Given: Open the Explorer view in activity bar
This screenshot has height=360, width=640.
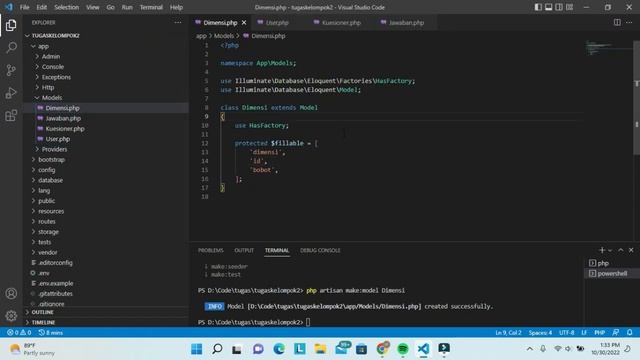Looking at the screenshot, I should (x=11, y=25).
